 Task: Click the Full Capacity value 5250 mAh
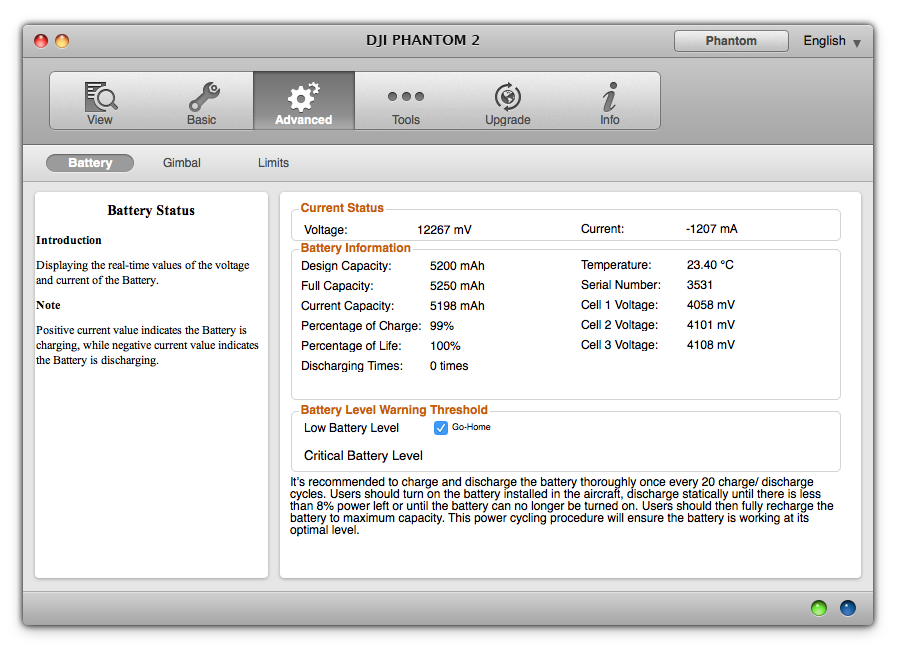457,286
